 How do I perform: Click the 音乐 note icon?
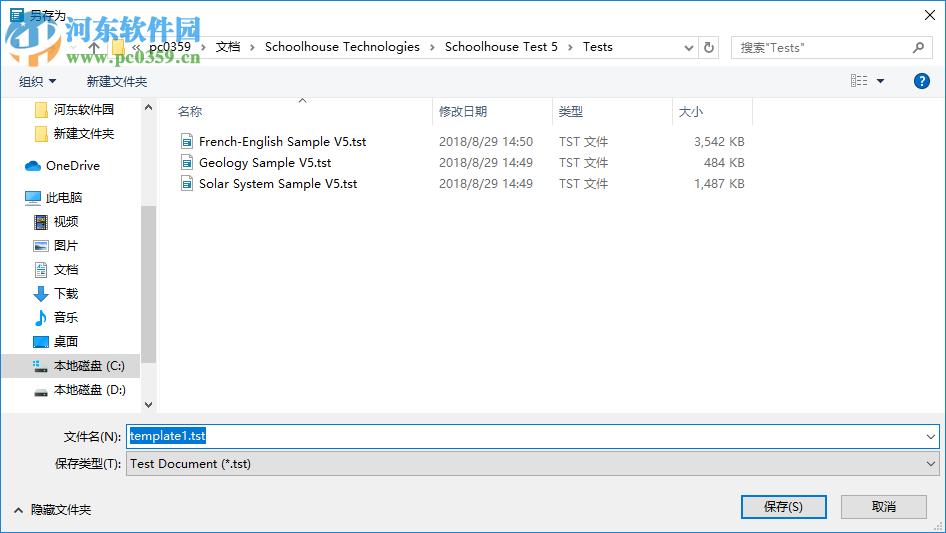point(40,318)
